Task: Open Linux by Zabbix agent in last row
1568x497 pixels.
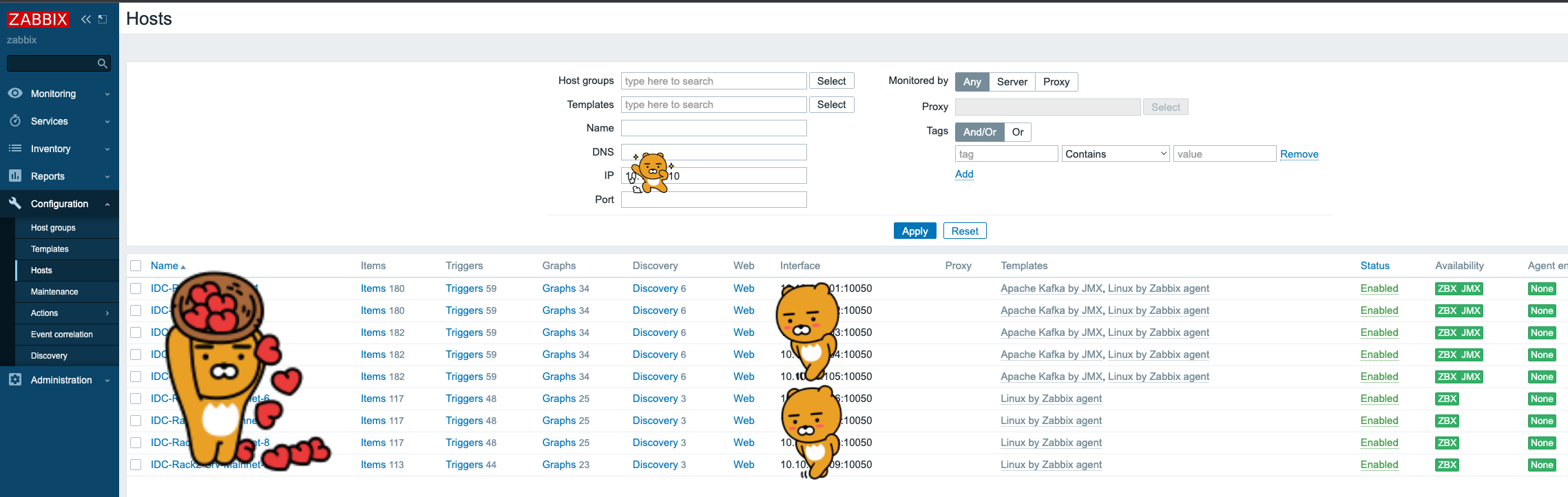Action: [x=1051, y=465]
